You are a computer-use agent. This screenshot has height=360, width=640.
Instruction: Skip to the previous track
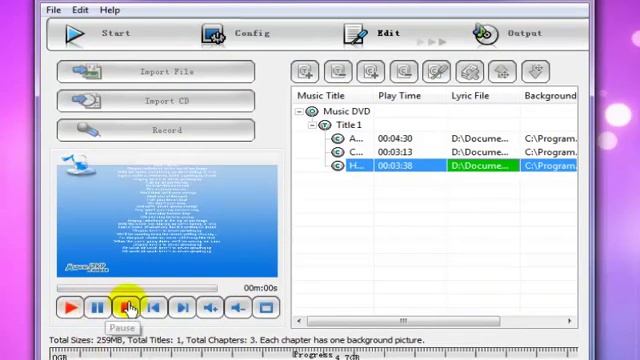pyautogui.click(x=154, y=307)
